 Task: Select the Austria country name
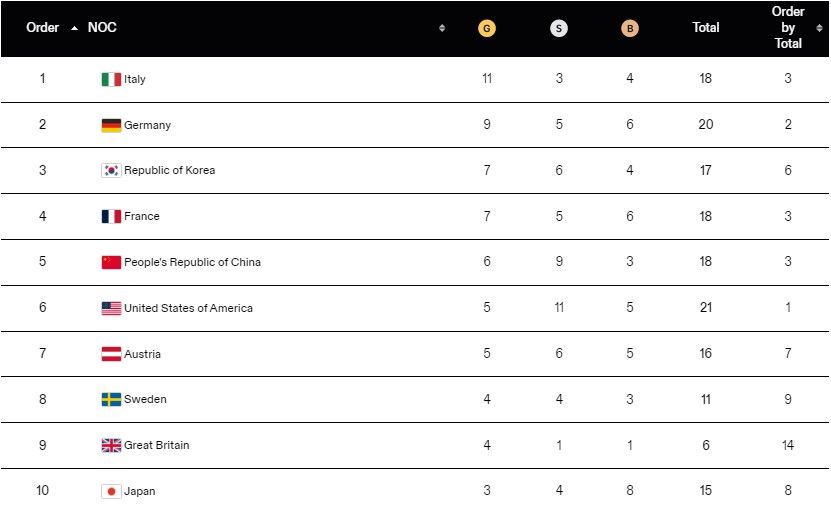142,354
